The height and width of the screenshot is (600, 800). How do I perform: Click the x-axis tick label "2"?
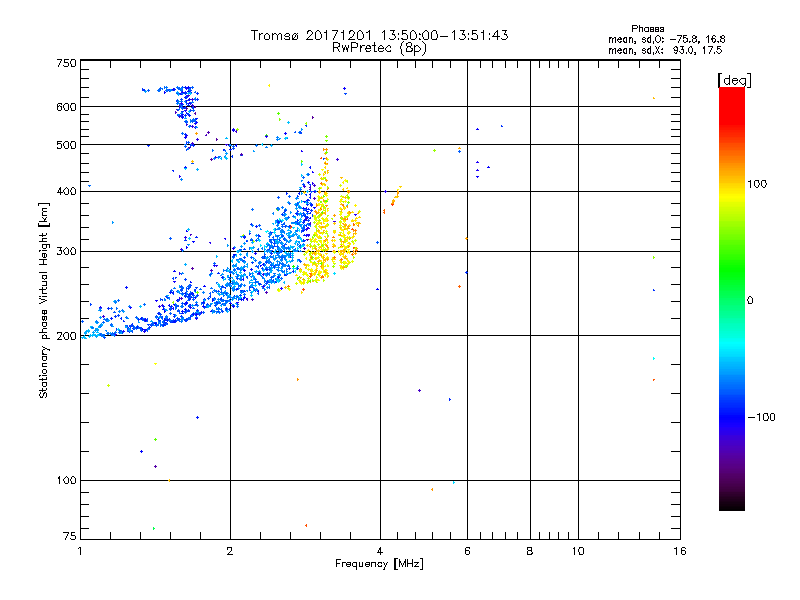(230, 551)
